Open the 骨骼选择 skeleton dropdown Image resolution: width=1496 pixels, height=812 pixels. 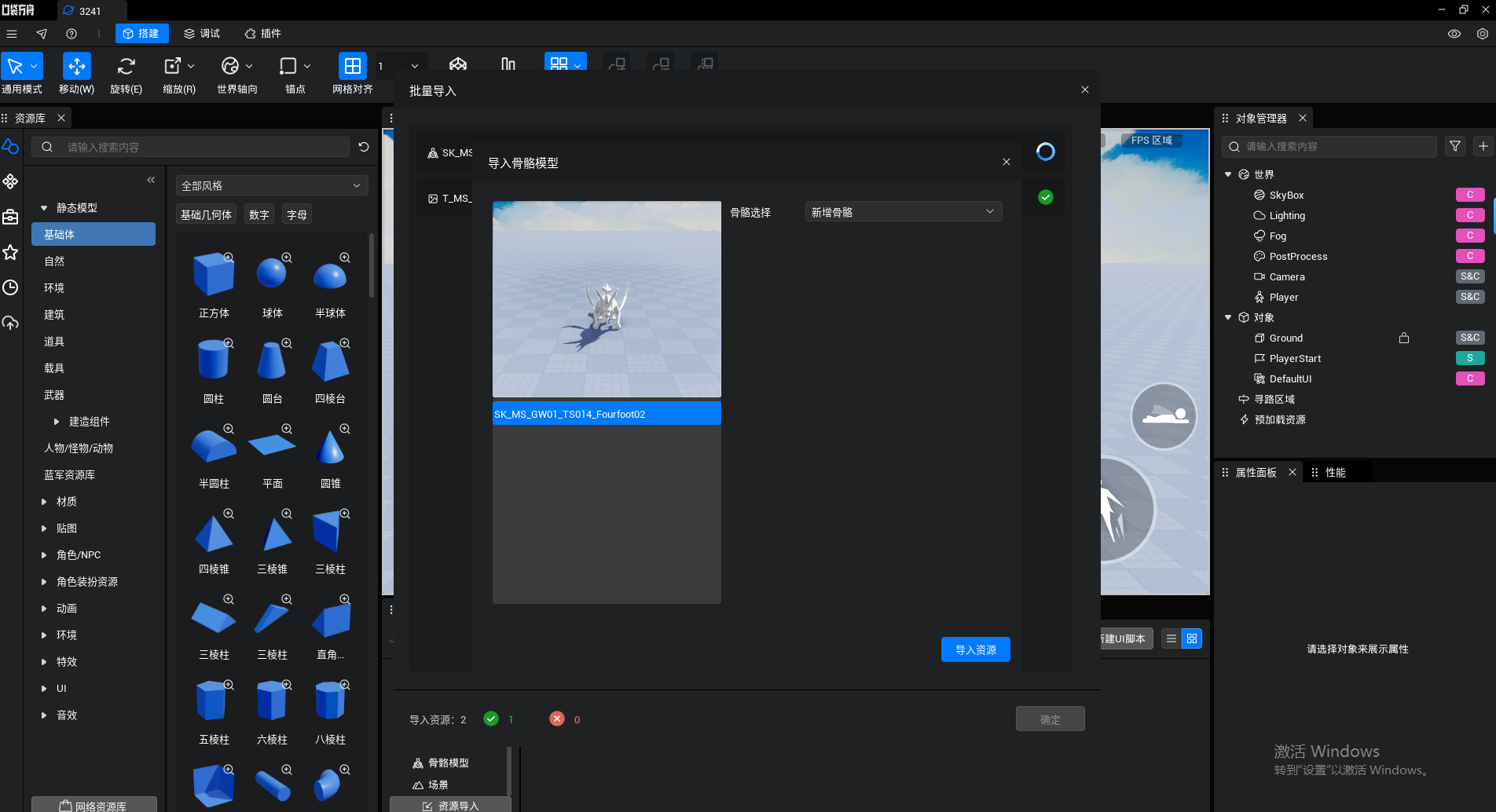coord(903,212)
